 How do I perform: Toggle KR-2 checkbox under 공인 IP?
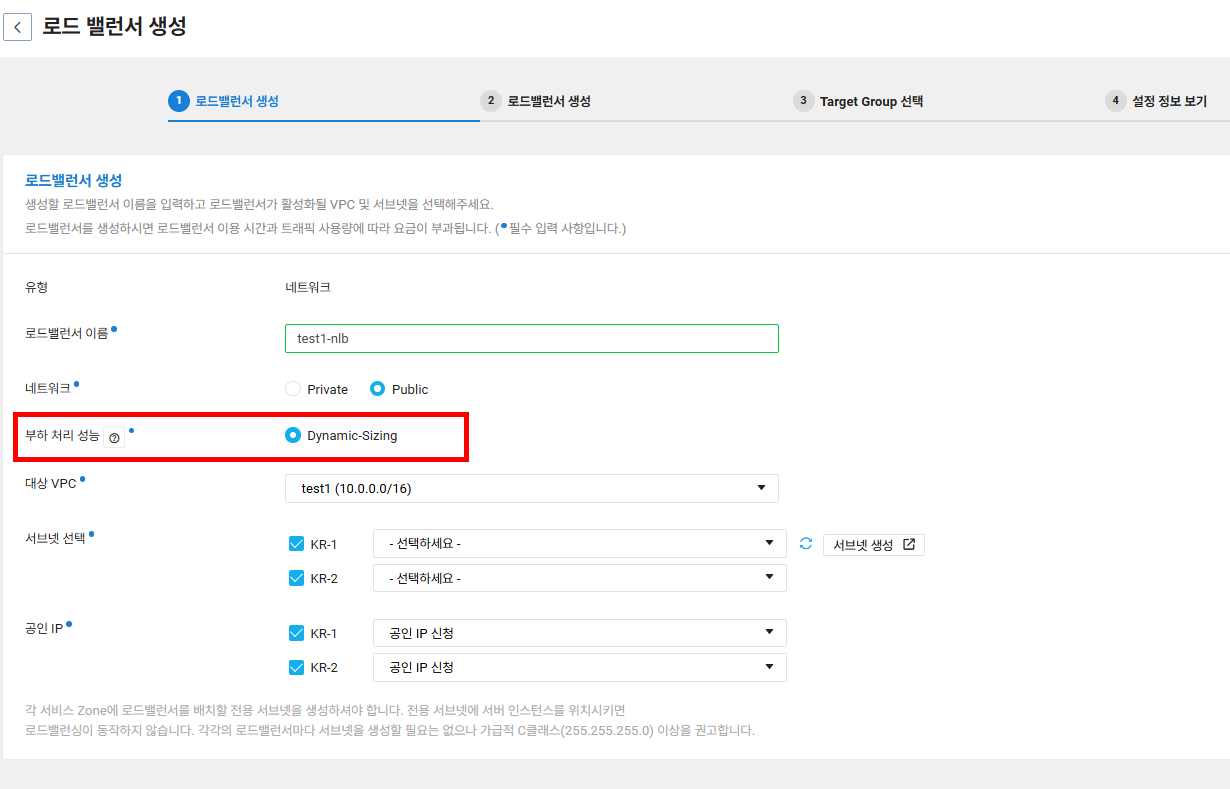[x=296, y=667]
